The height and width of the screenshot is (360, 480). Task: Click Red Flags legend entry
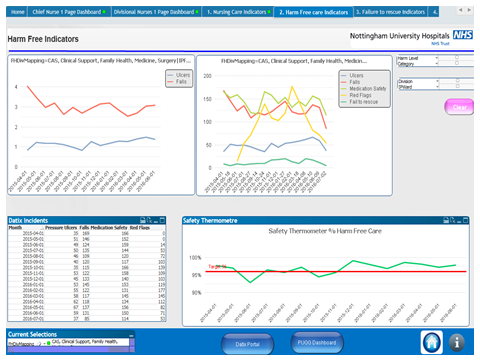tap(356, 95)
